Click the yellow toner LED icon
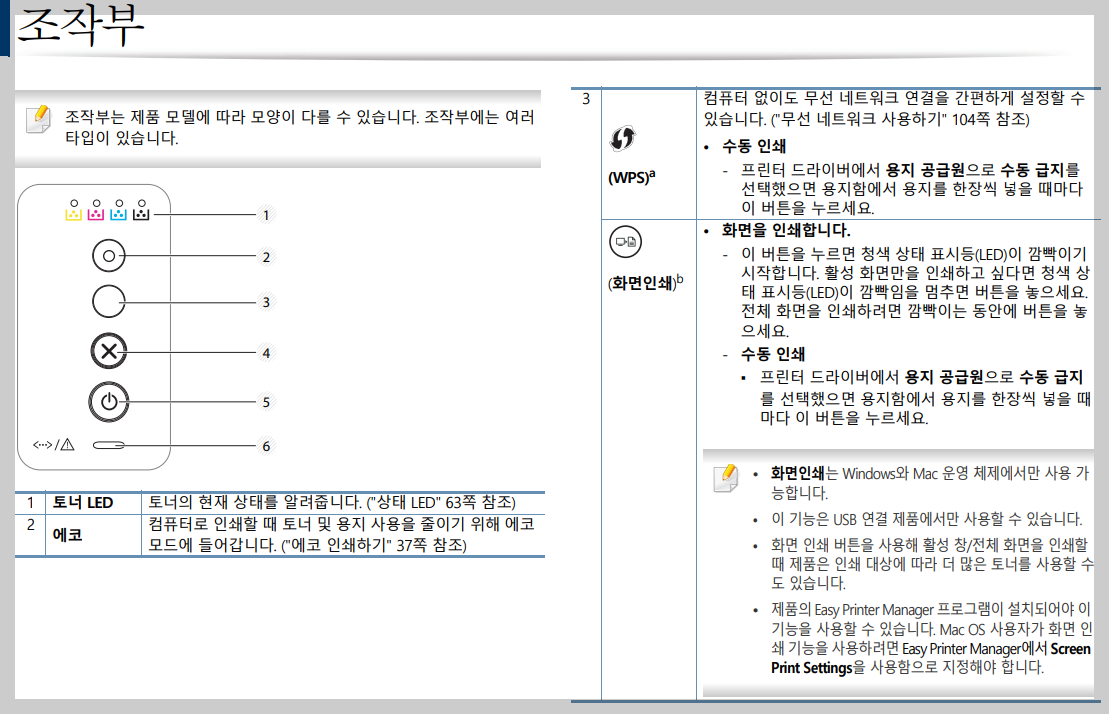The height and width of the screenshot is (714, 1109). [74, 211]
